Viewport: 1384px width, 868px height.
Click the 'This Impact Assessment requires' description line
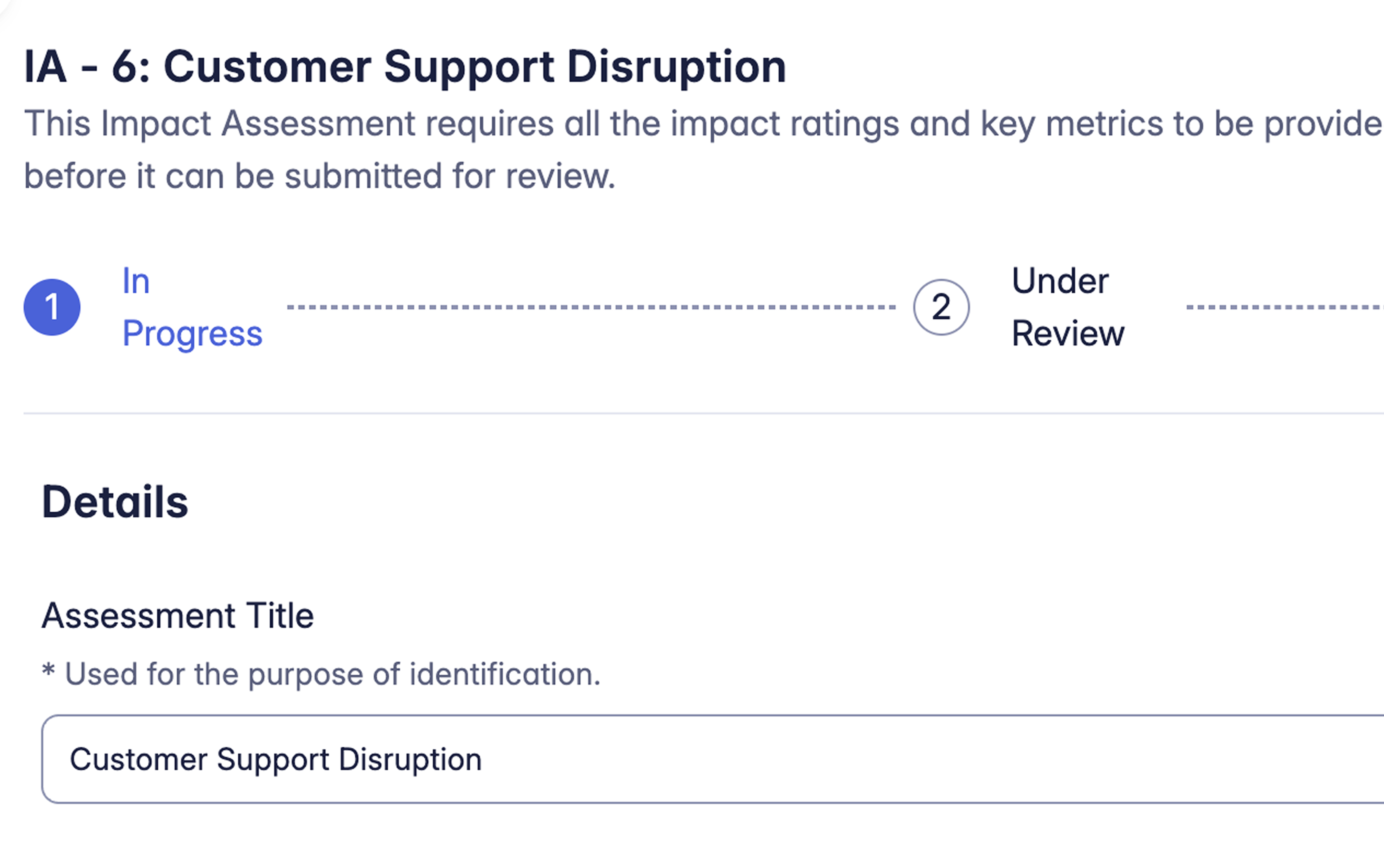[703, 124]
